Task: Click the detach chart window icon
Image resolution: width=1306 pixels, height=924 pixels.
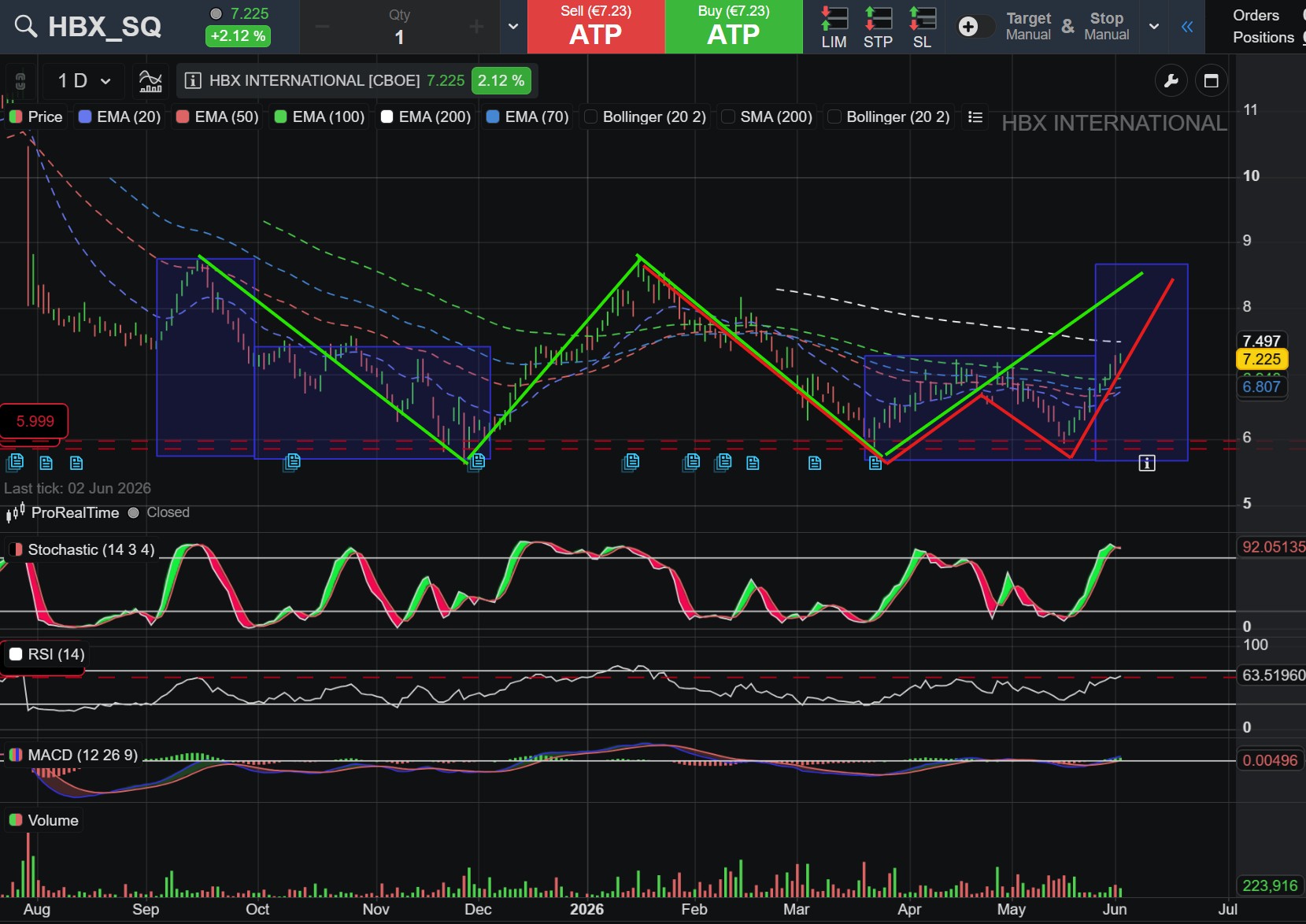Action: (x=1211, y=81)
